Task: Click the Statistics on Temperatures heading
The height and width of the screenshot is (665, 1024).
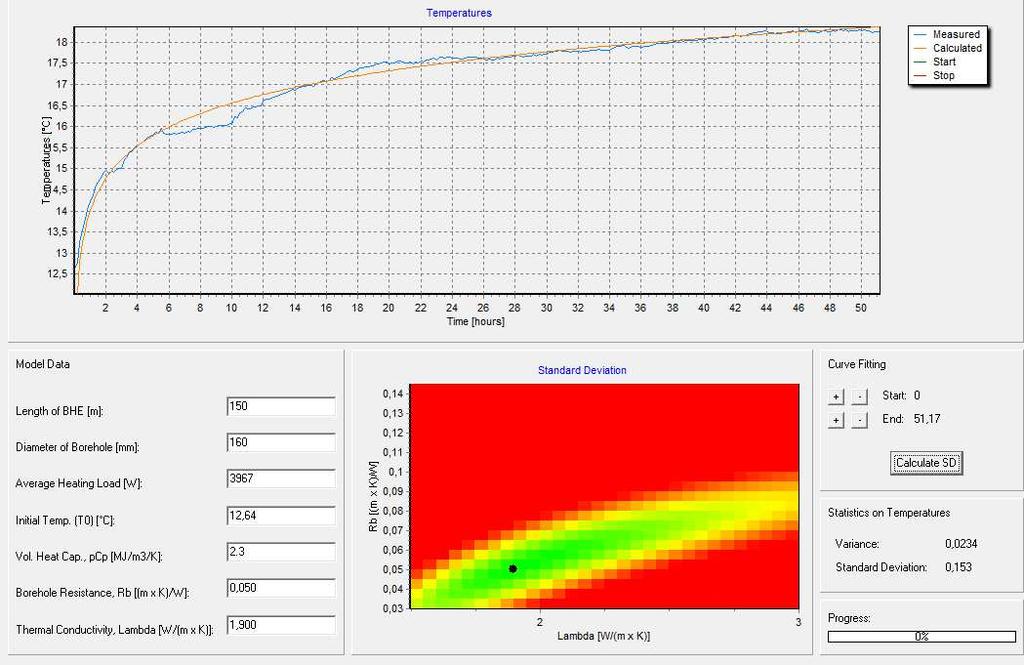Action: click(889, 512)
